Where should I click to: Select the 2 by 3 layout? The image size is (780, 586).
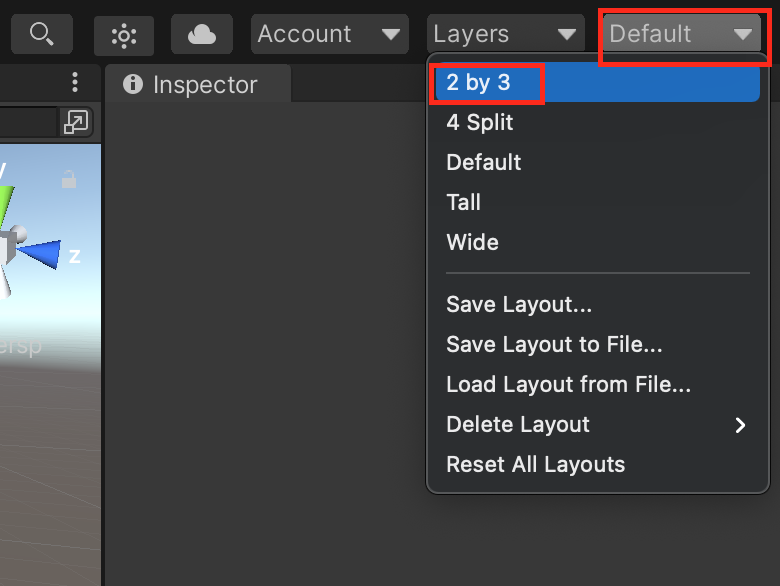coord(479,83)
